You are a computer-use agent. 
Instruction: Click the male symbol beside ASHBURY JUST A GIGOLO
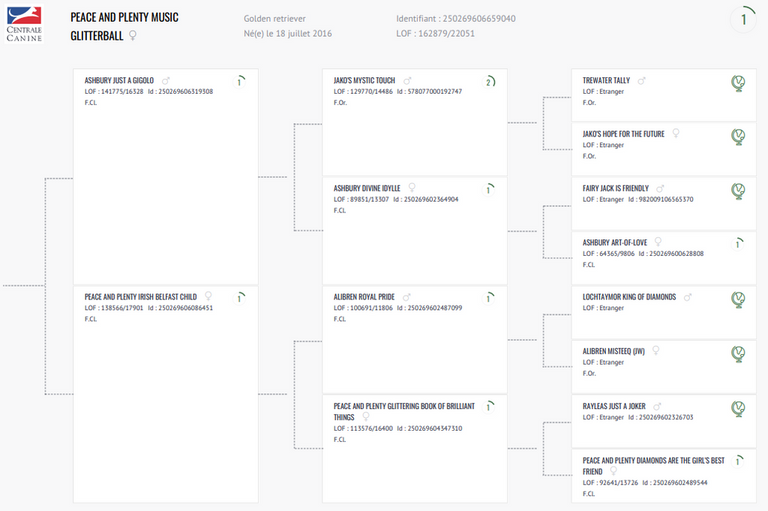[x=166, y=80]
